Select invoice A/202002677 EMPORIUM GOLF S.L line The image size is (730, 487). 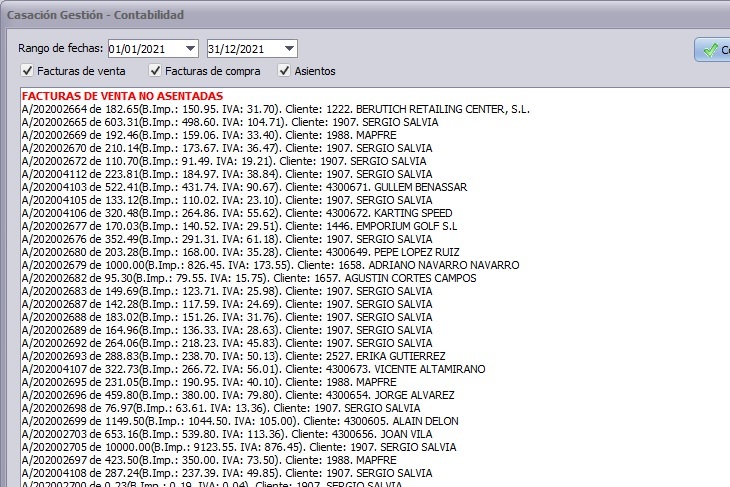[239, 226]
